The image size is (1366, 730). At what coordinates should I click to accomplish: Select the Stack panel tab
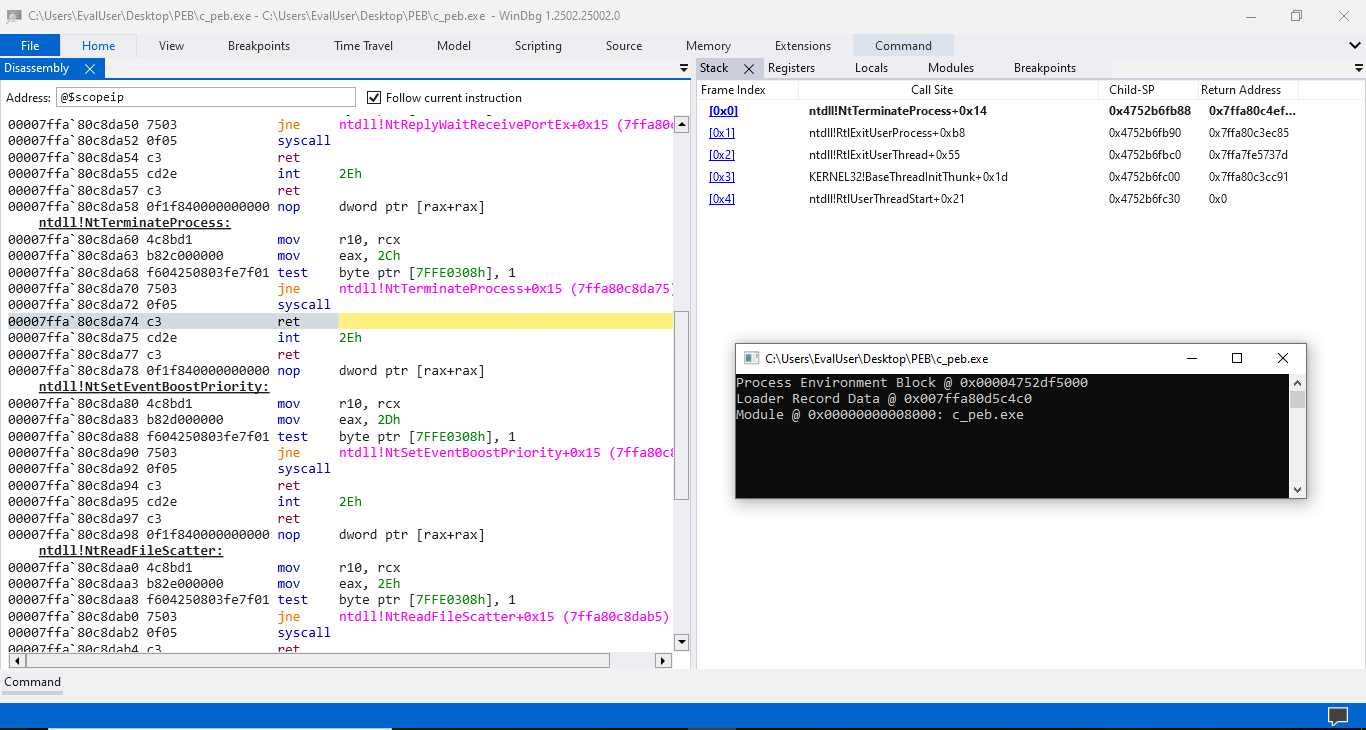[x=714, y=68]
